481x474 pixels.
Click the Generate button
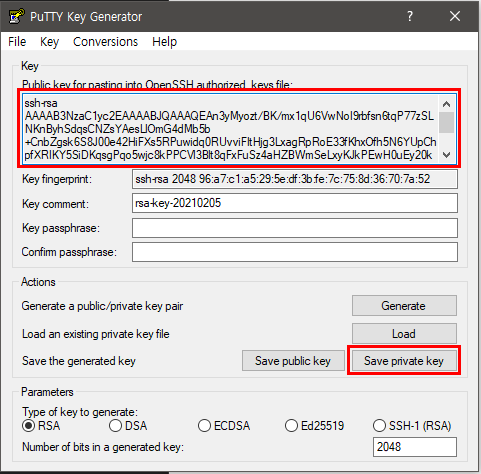404,306
